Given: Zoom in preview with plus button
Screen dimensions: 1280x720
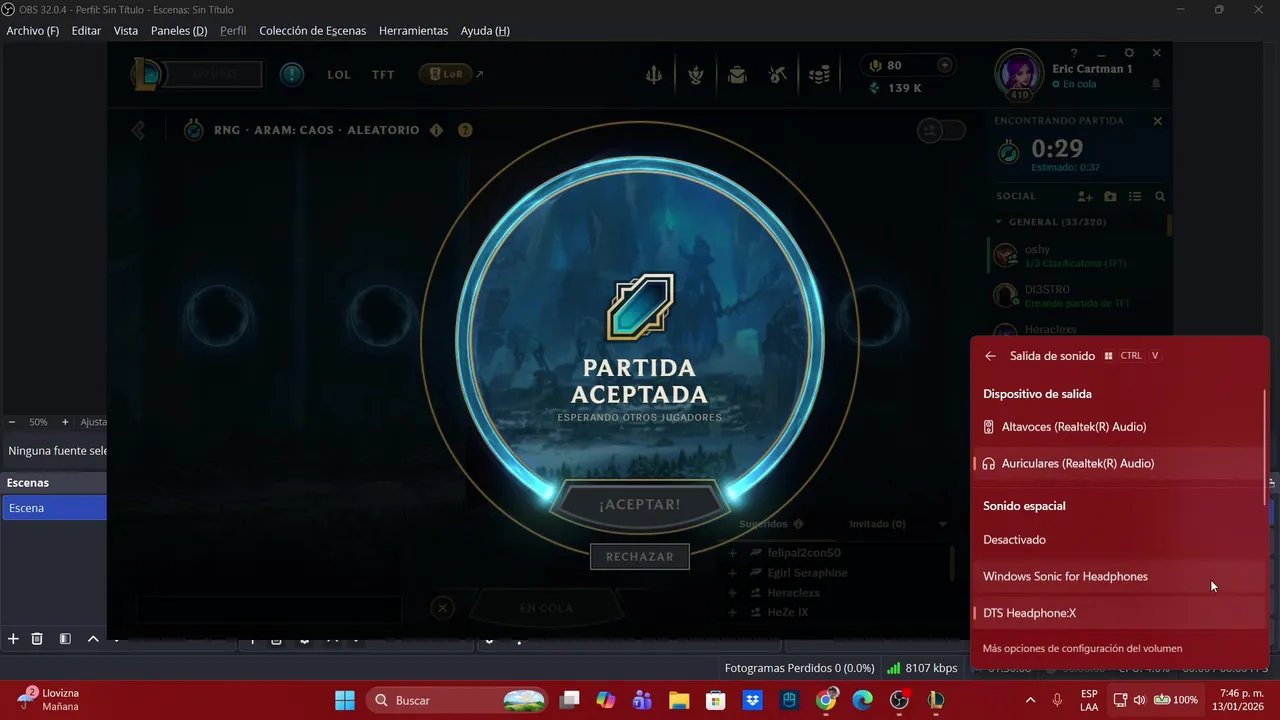Looking at the screenshot, I should pos(65,422).
